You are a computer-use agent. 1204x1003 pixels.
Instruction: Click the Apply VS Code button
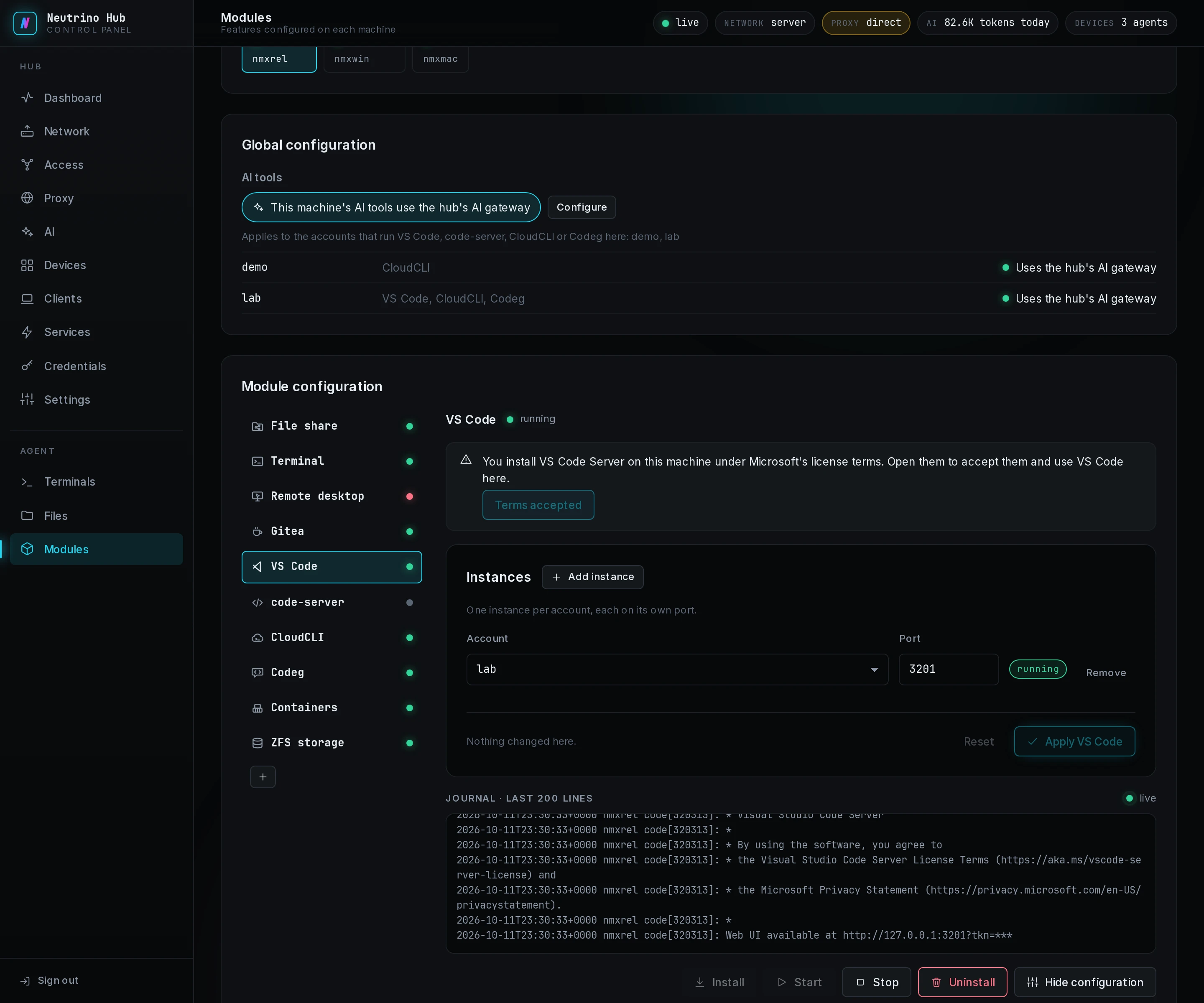pyautogui.click(x=1074, y=742)
